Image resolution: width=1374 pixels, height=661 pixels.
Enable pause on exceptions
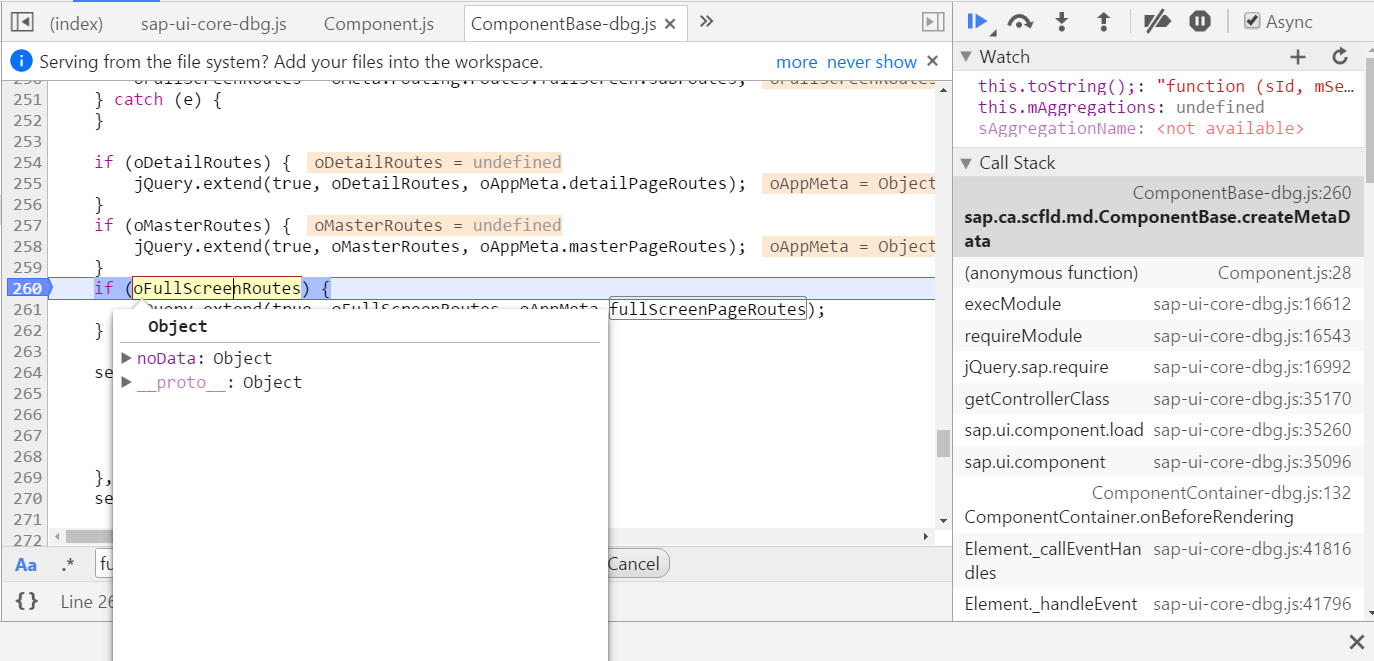click(1199, 20)
